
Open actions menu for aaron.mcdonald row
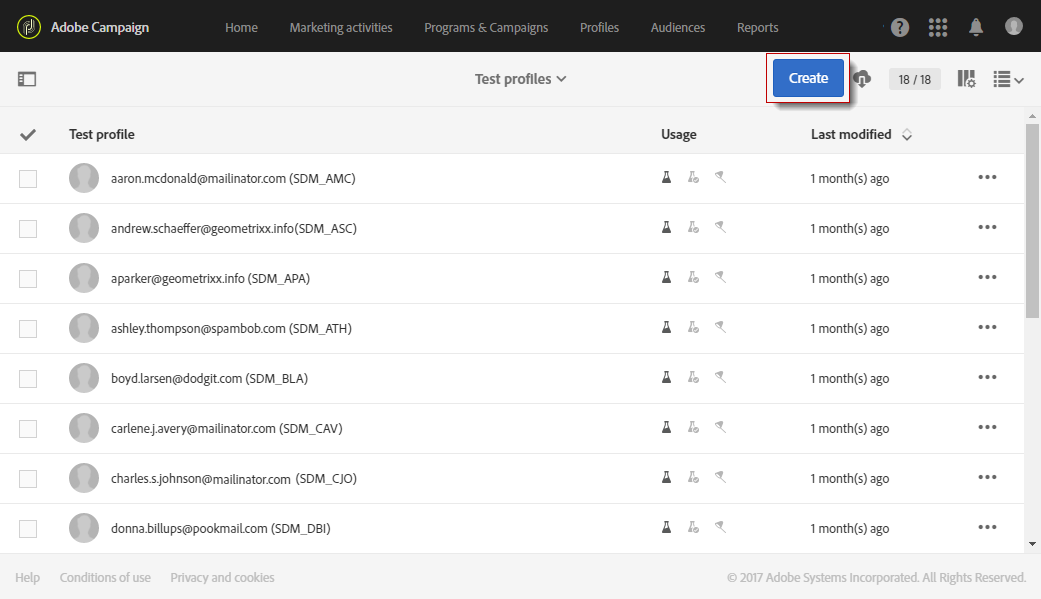(987, 178)
